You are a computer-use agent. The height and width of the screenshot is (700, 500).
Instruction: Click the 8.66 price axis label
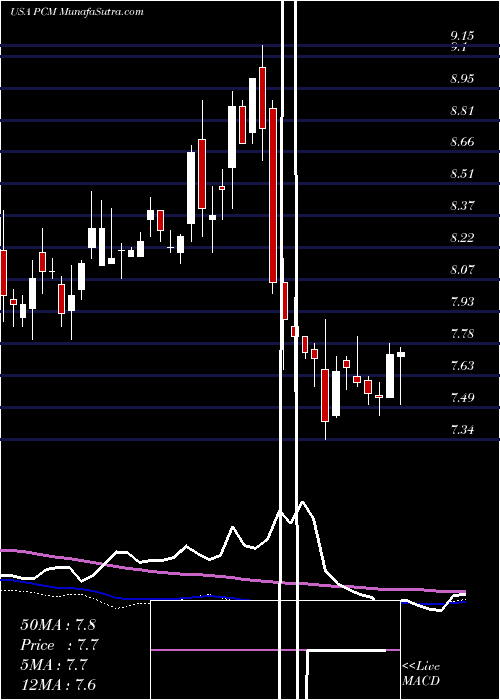tap(462, 142)
